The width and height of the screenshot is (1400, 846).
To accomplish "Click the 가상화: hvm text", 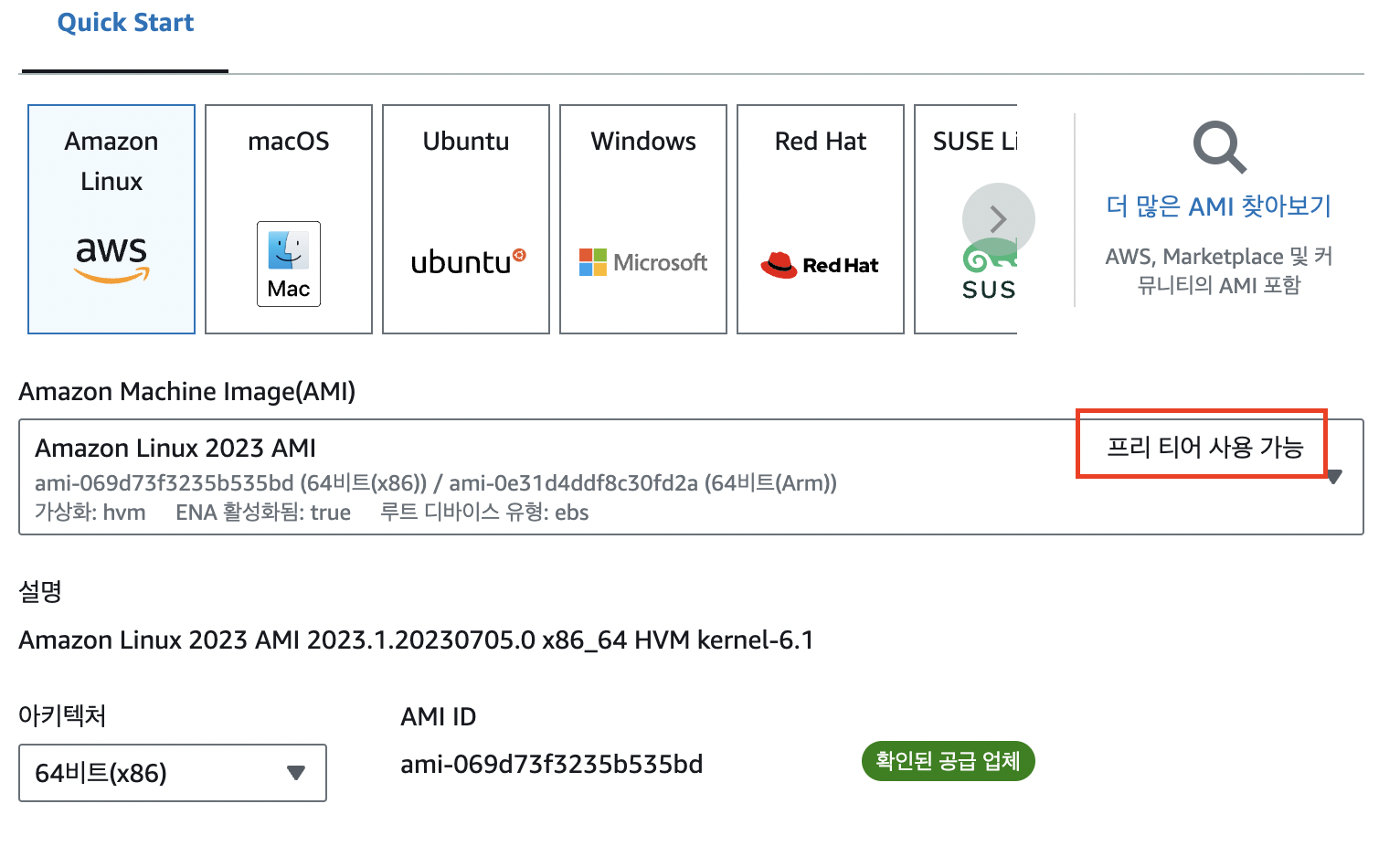I will coord(90,513).
